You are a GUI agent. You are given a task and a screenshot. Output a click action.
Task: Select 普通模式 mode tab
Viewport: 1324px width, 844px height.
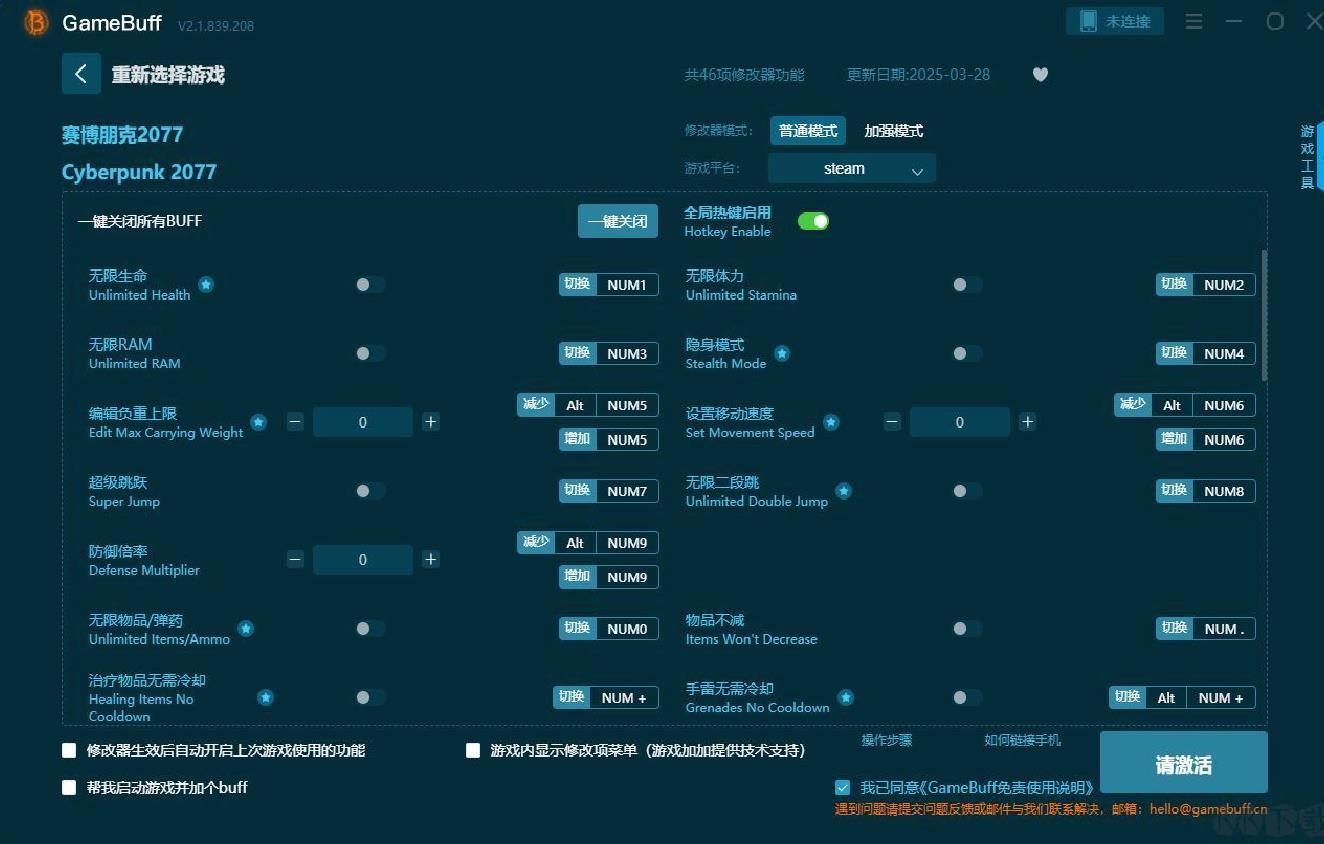tap(808, 131)
